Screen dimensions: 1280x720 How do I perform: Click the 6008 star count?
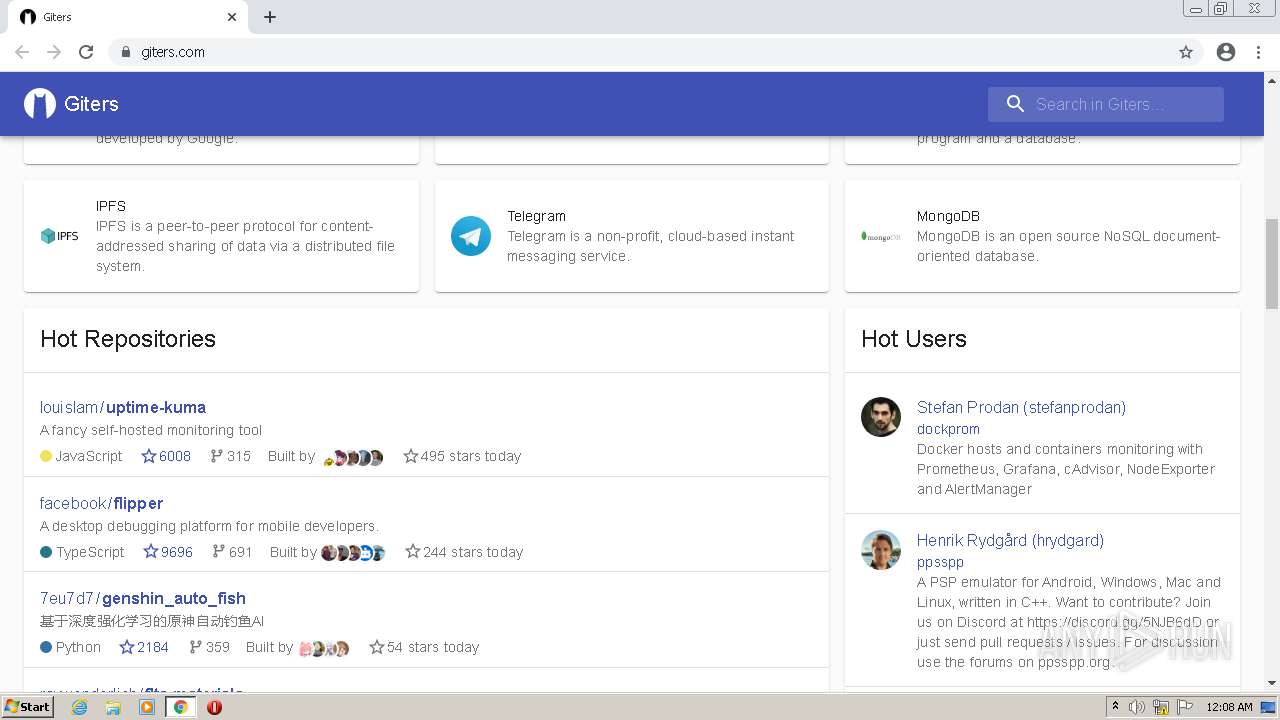(x=175, y=456)
